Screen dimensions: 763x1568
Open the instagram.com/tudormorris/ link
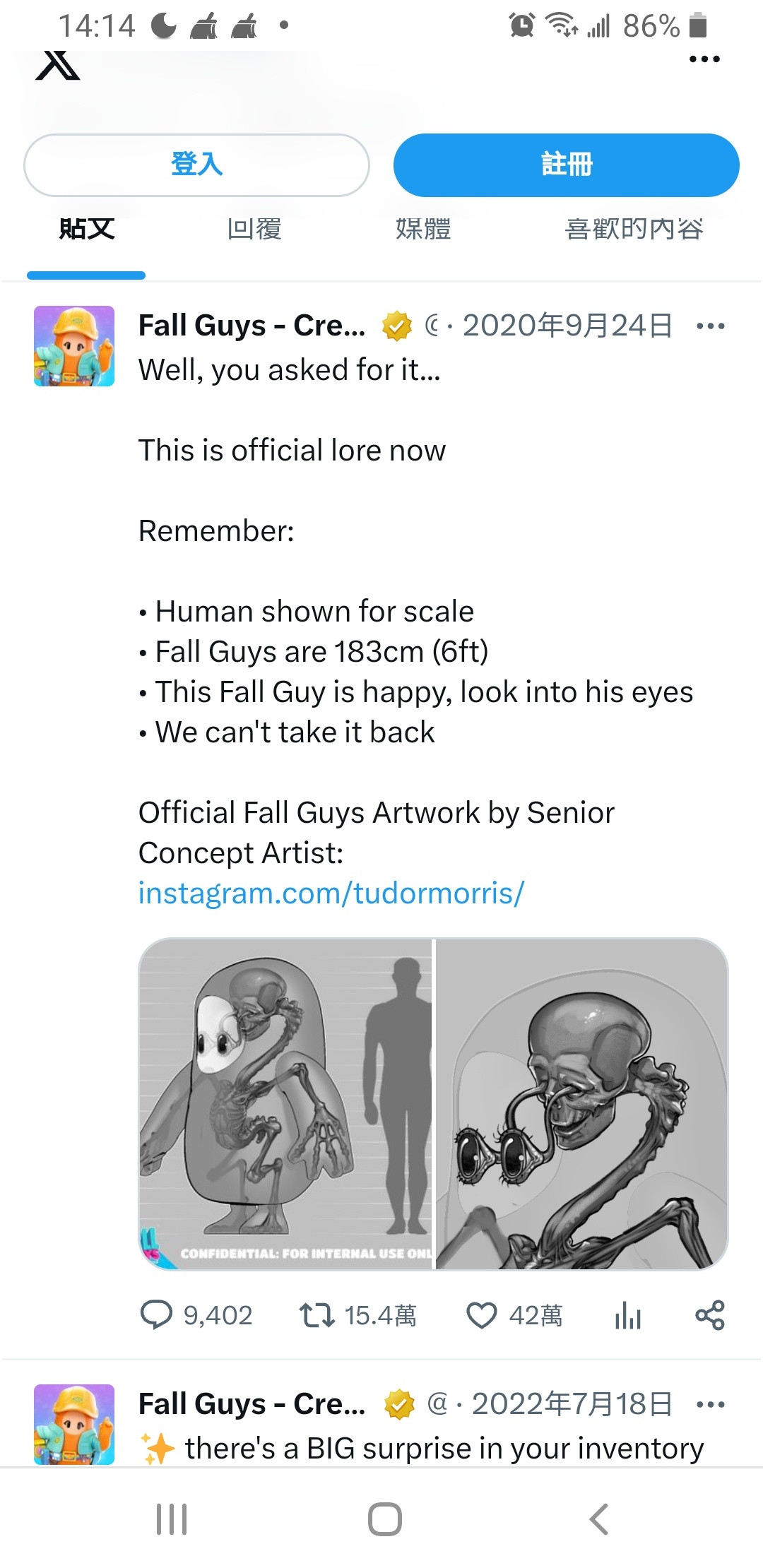(331, 893)
